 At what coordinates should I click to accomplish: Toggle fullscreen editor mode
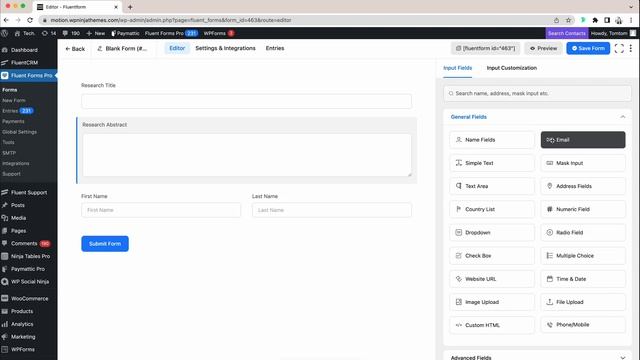619,48
